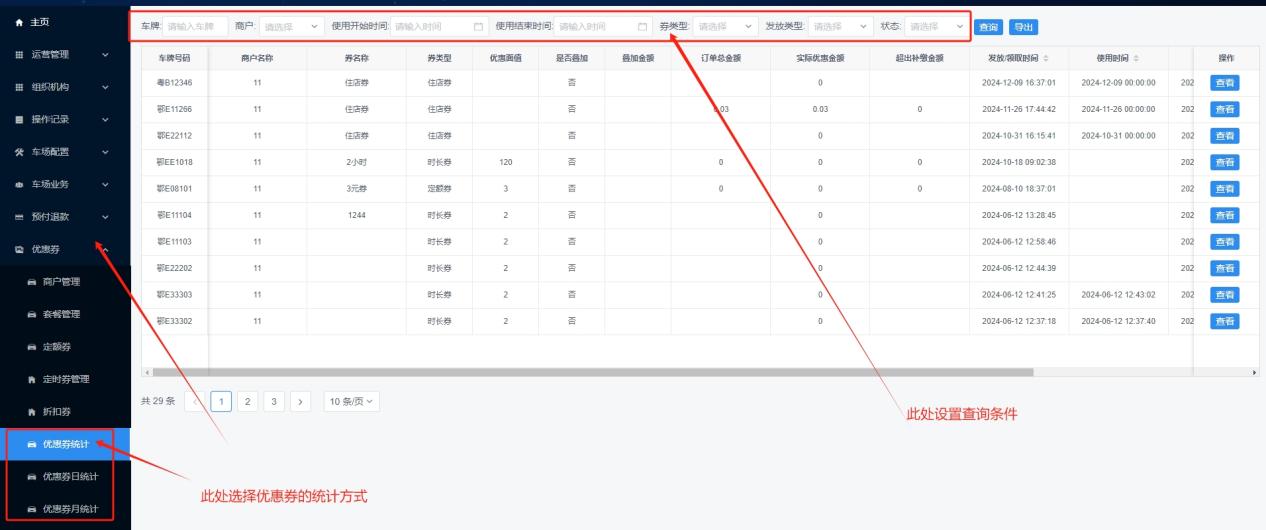Click the 预付退款 card icon
The image size is (1266, 530).
tap(19, 216)
